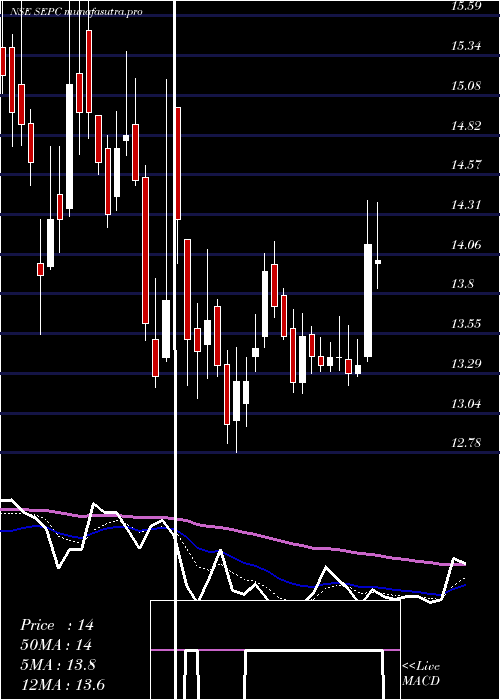The width and height of the screenshot is (500, 700).
Task: Click the 12.78 price axis label
Action: click(x=467, y=443)
